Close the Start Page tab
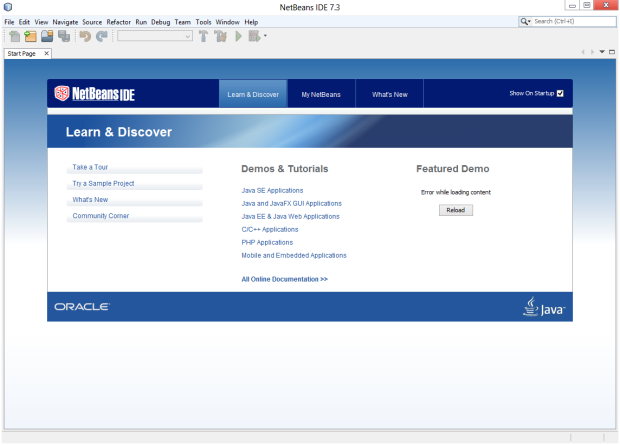 pos(46,53)
